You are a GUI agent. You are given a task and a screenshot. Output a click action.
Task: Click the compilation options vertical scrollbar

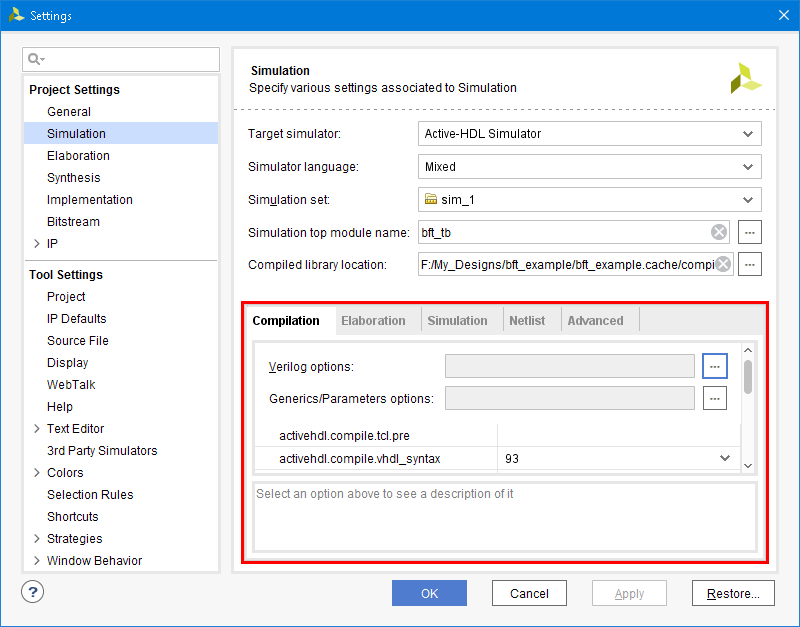(x=748, y=377)
